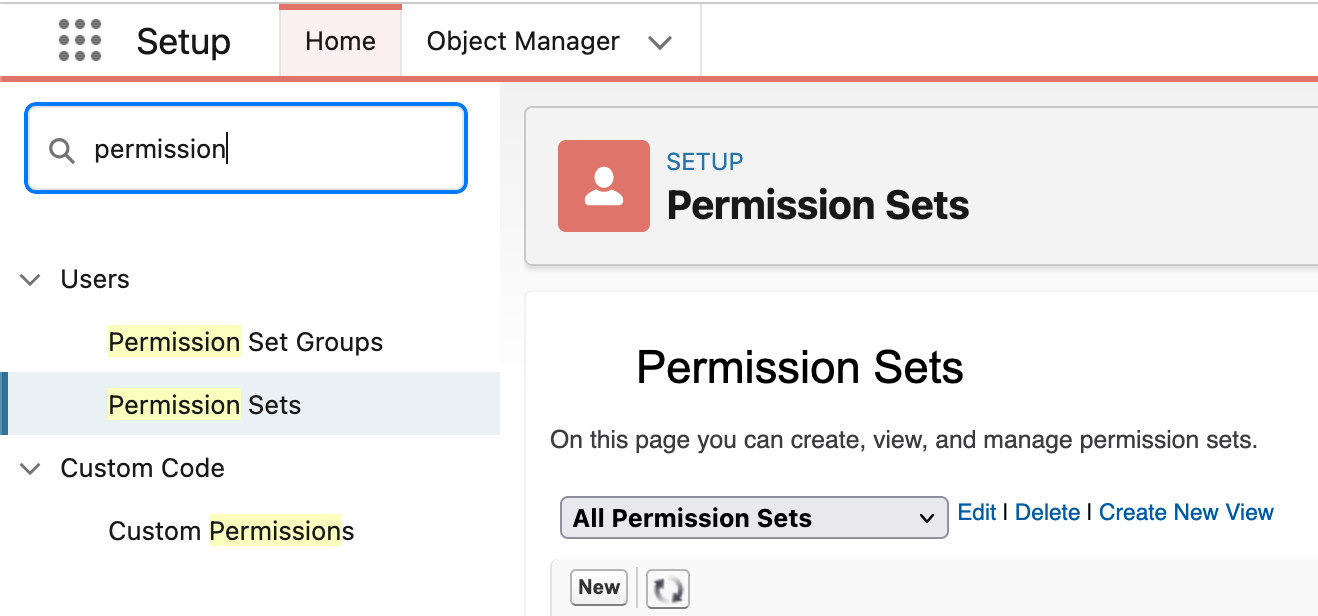Click the refresh icon next to New
Image resolution: width=1318 pixels, height=616 pixels.
click(668, 588)
